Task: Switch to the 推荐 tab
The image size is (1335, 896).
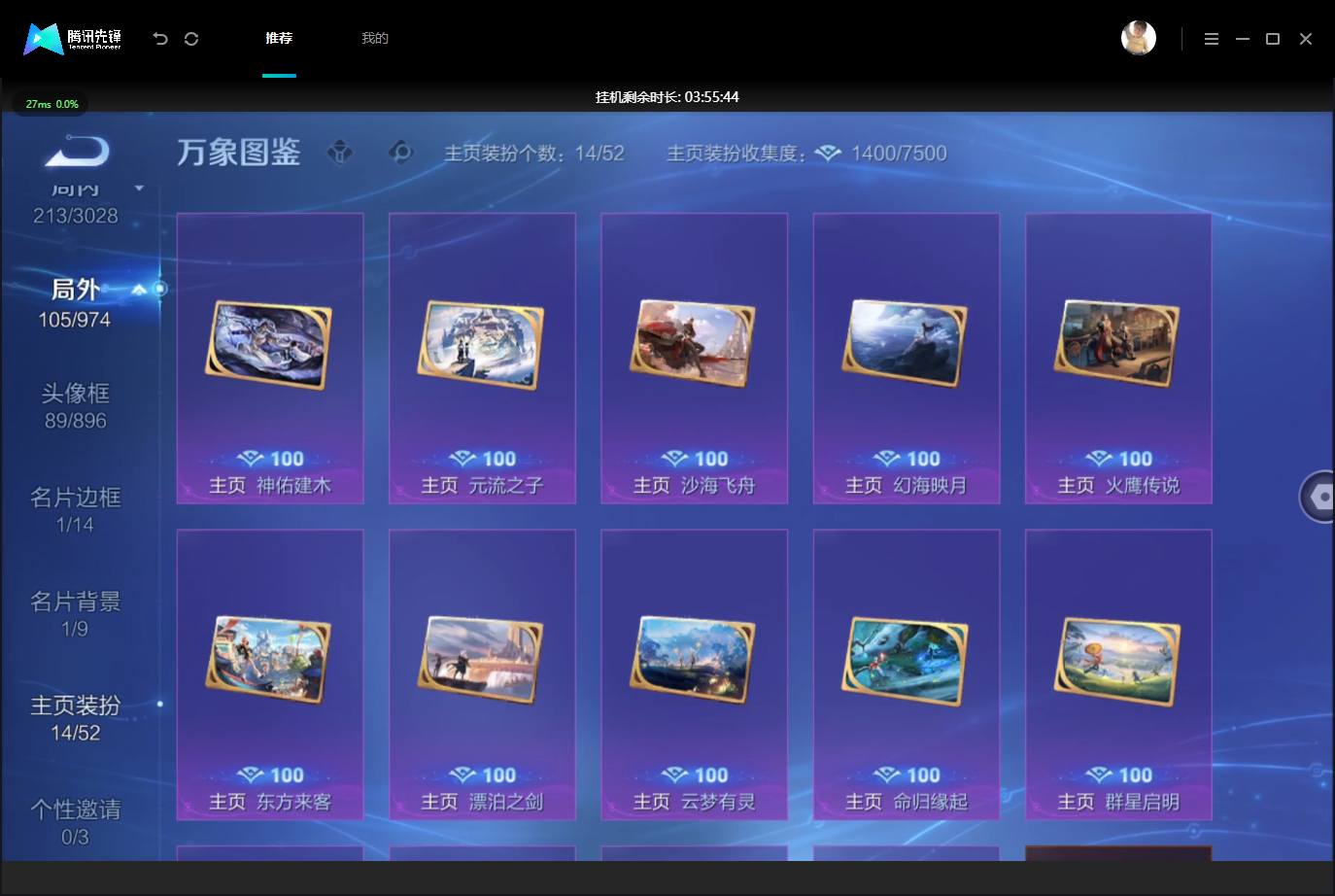Action: 279,38
